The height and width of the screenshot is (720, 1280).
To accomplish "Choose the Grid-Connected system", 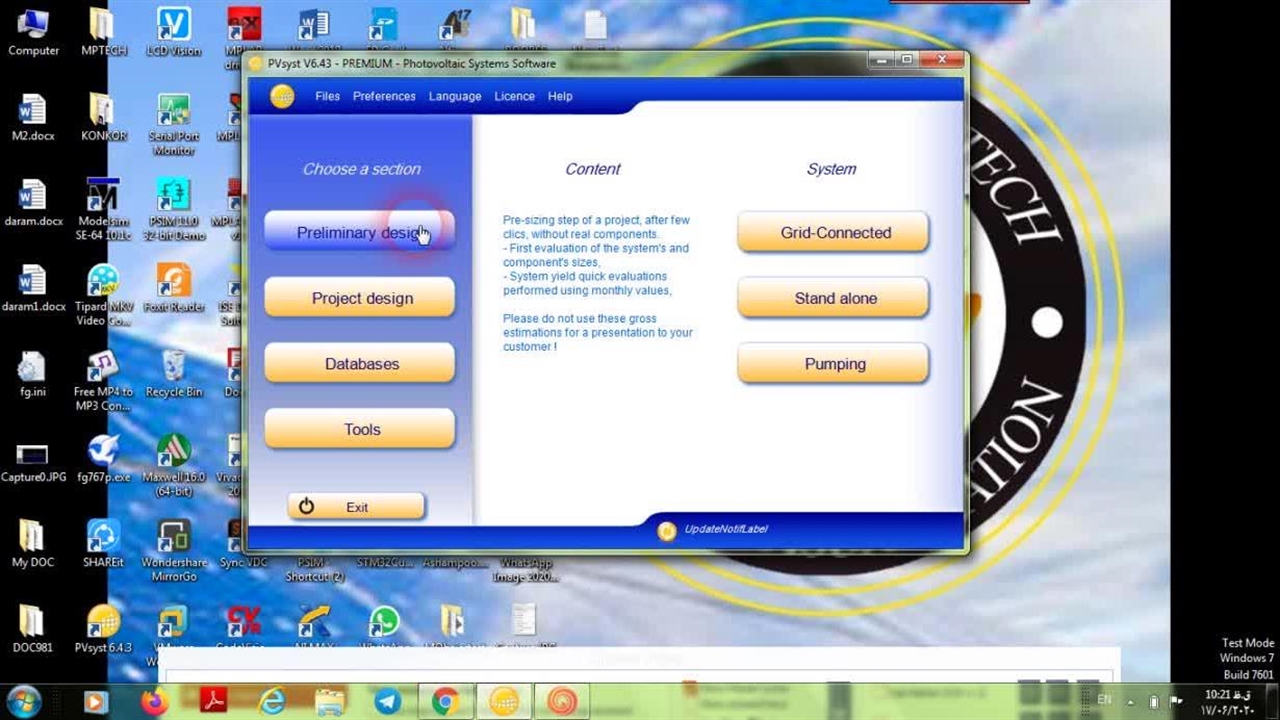I will pyautogui.click(x=833, y=233).
